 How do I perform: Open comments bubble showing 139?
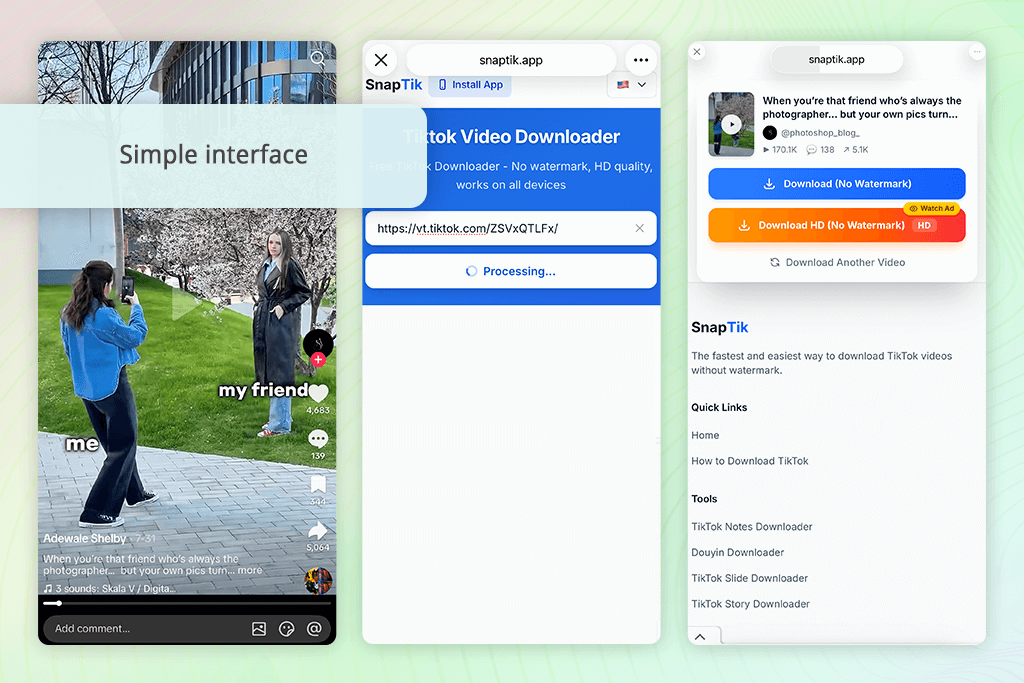(x=318, y=438)
